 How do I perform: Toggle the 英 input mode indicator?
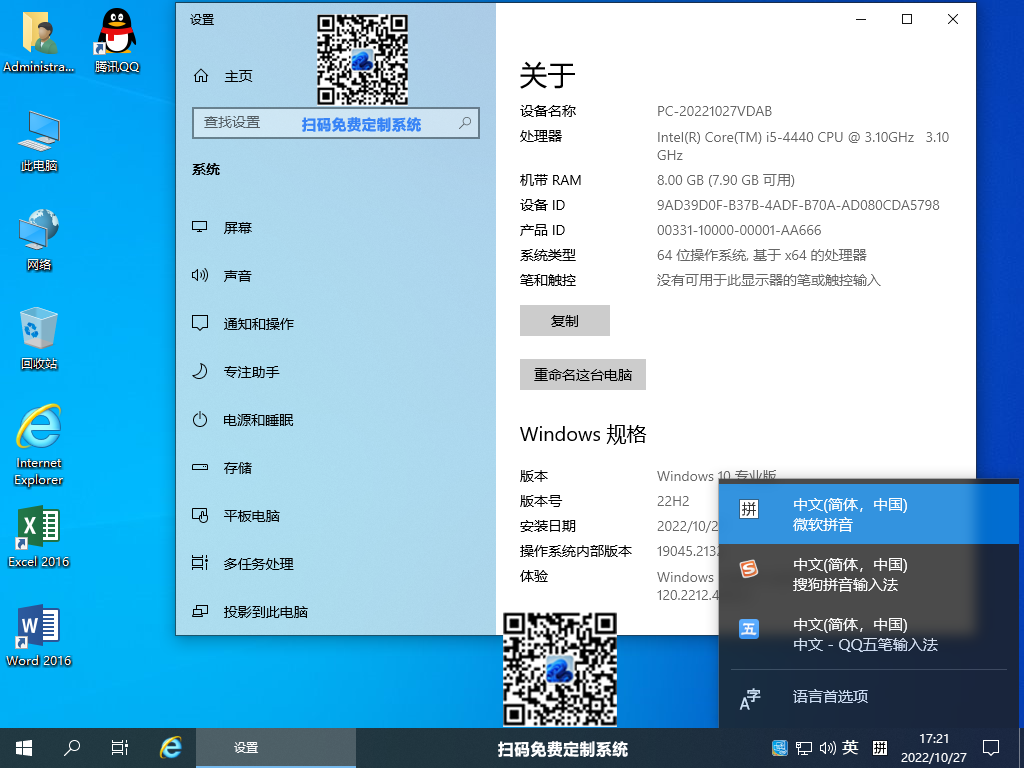coord(850,747)
